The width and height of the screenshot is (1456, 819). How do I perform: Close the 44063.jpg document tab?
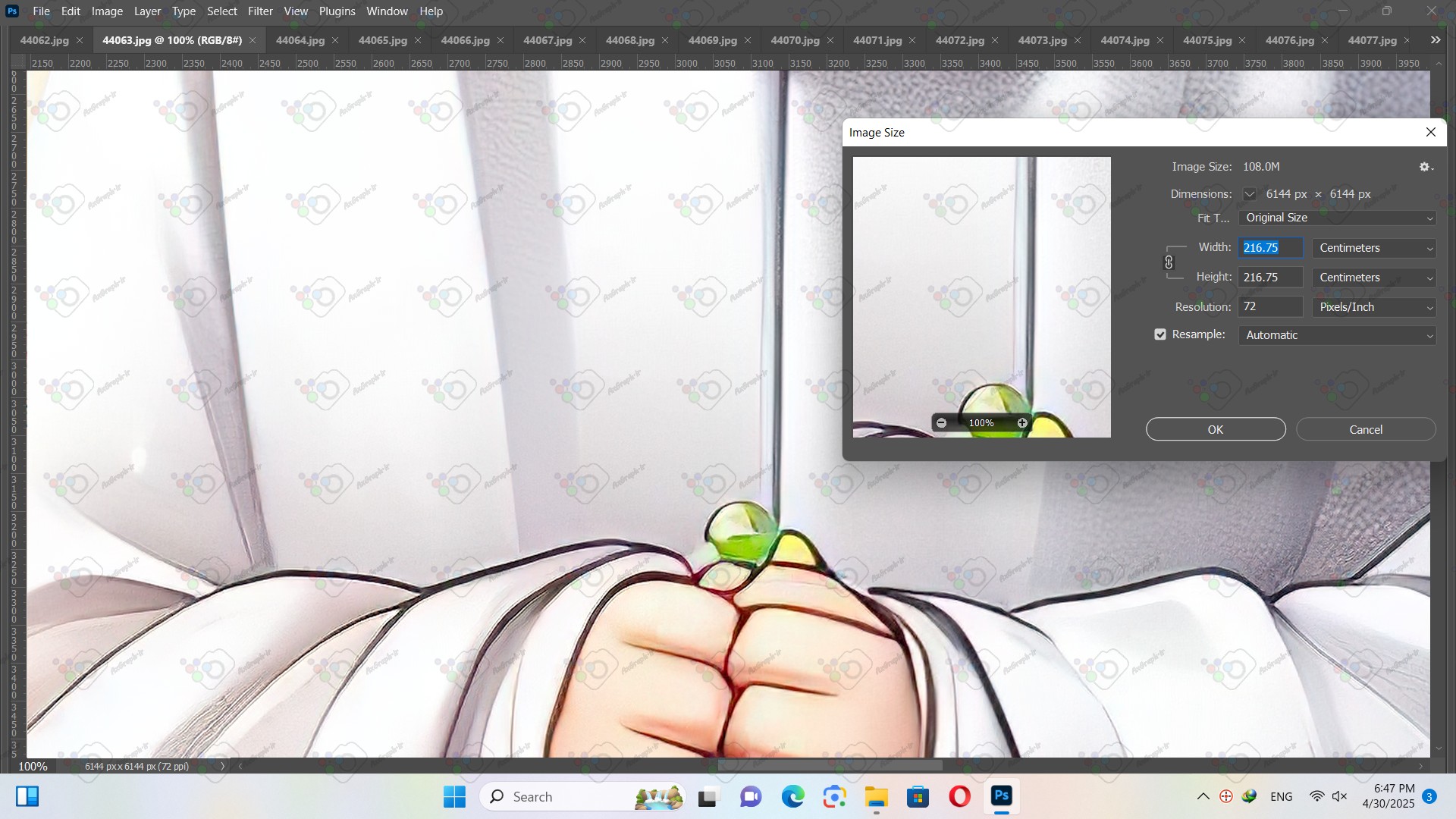[x=253, y=40]
